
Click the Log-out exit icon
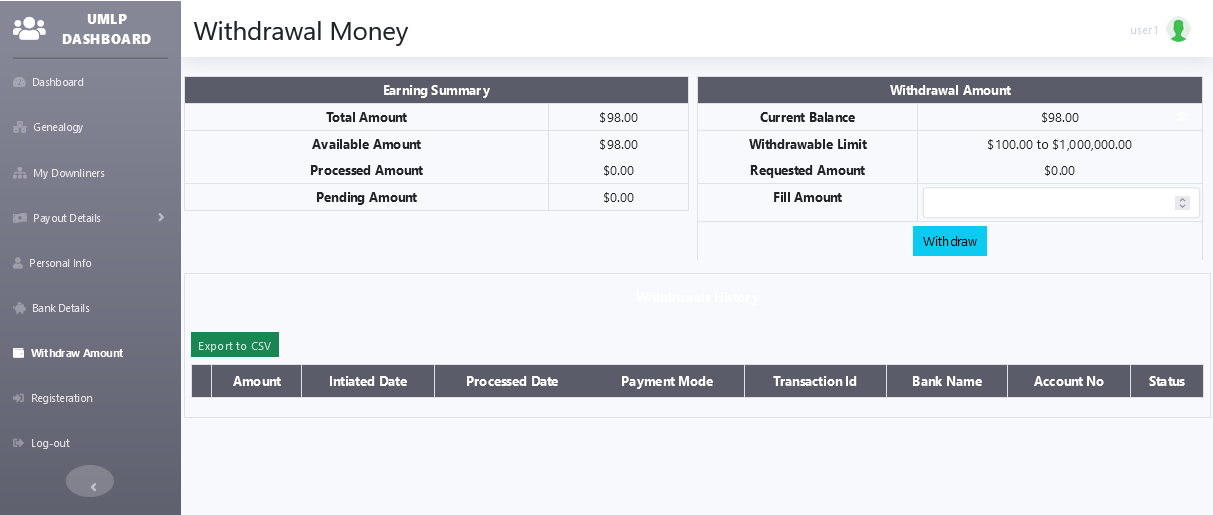(19, 443)
